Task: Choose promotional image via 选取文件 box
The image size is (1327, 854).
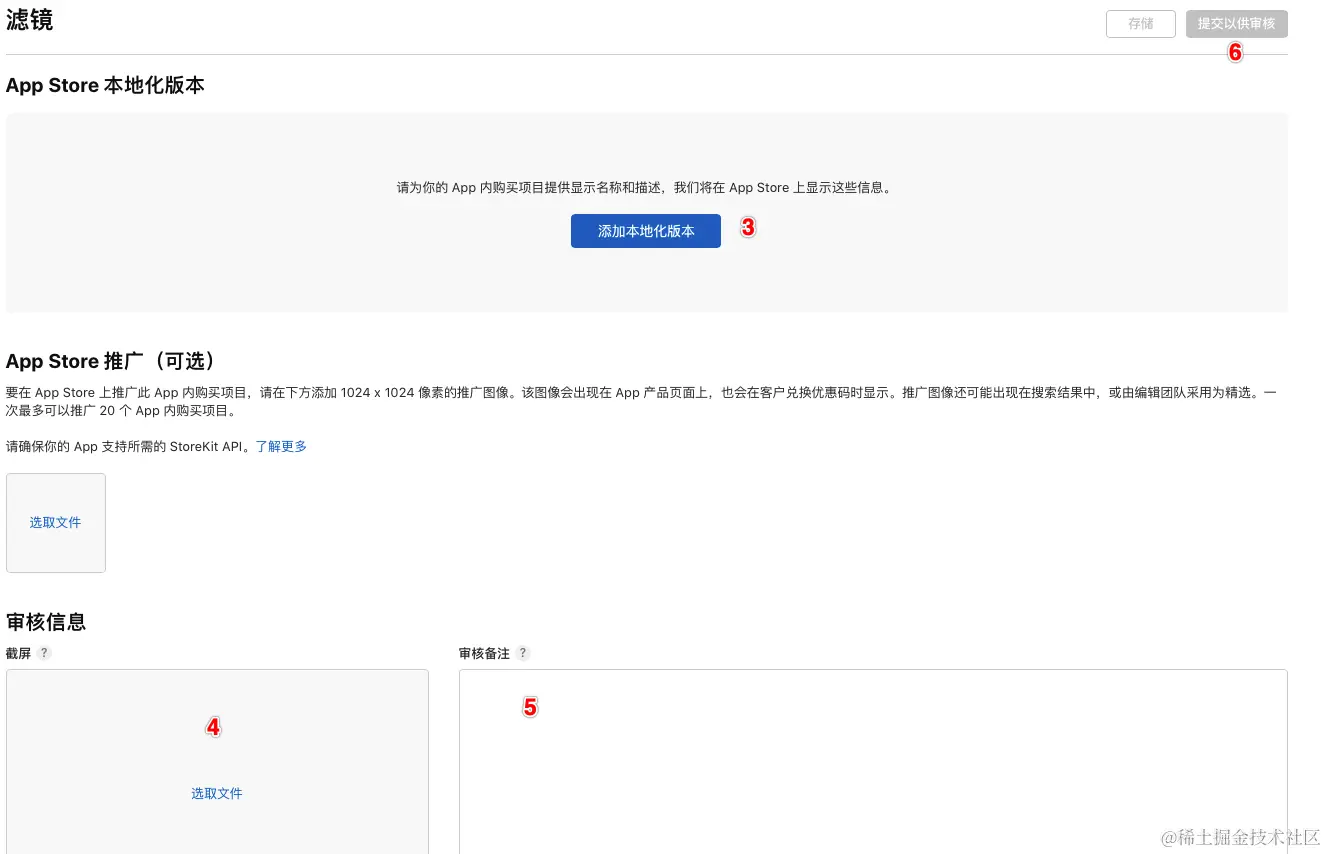Action: tap(56, 523)
